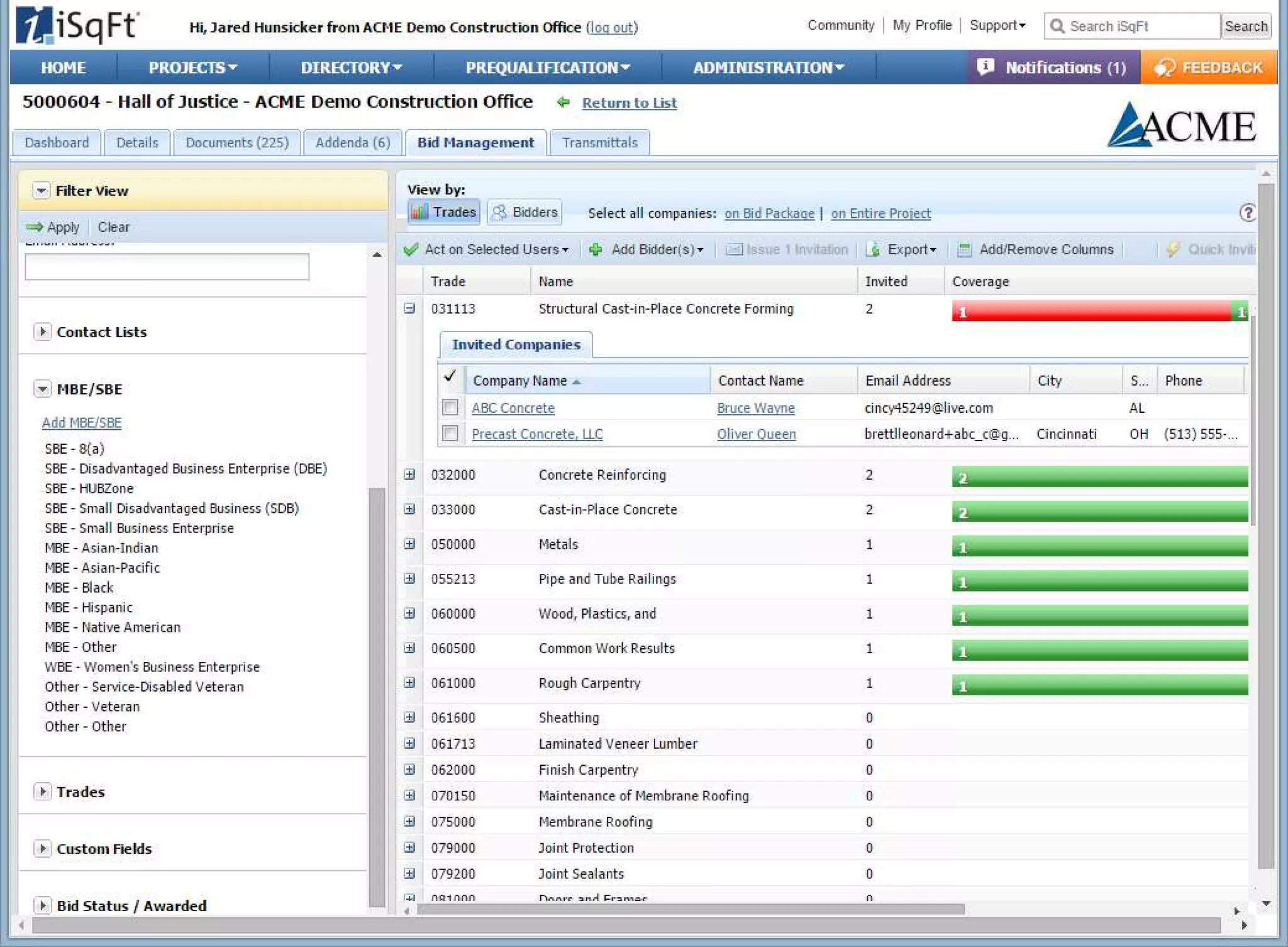Screen dimensions: 1288x947
Task: Click the Trades bar chart icon
Action: pyautogui.click(x=419, y=212)
